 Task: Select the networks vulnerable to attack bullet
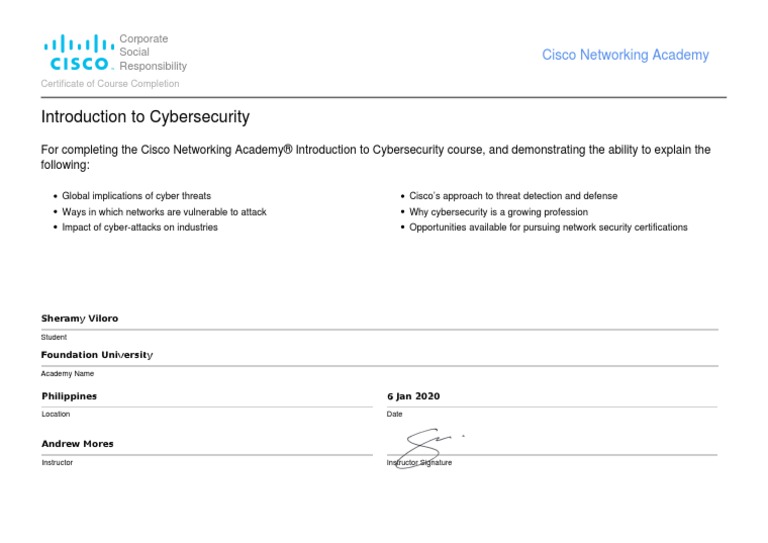coord(164,212)
